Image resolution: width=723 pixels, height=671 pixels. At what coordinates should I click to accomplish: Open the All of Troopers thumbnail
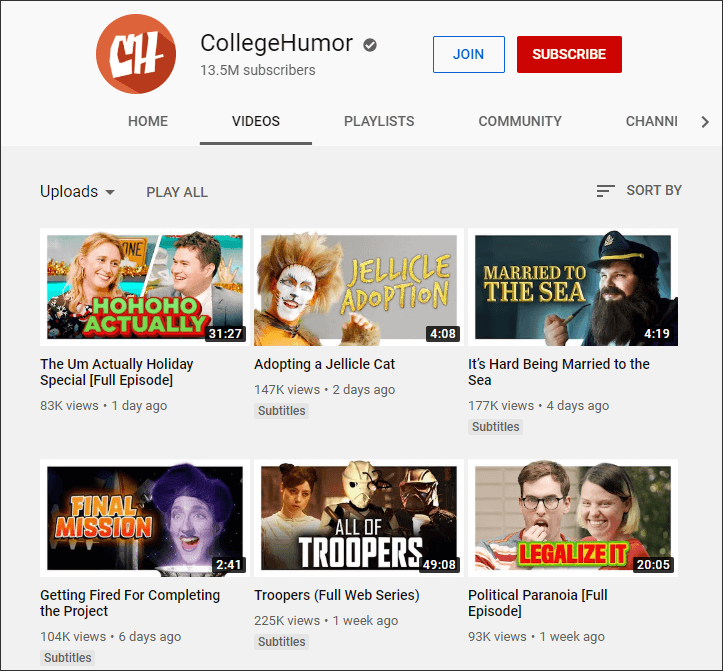[x=359, y=518]
